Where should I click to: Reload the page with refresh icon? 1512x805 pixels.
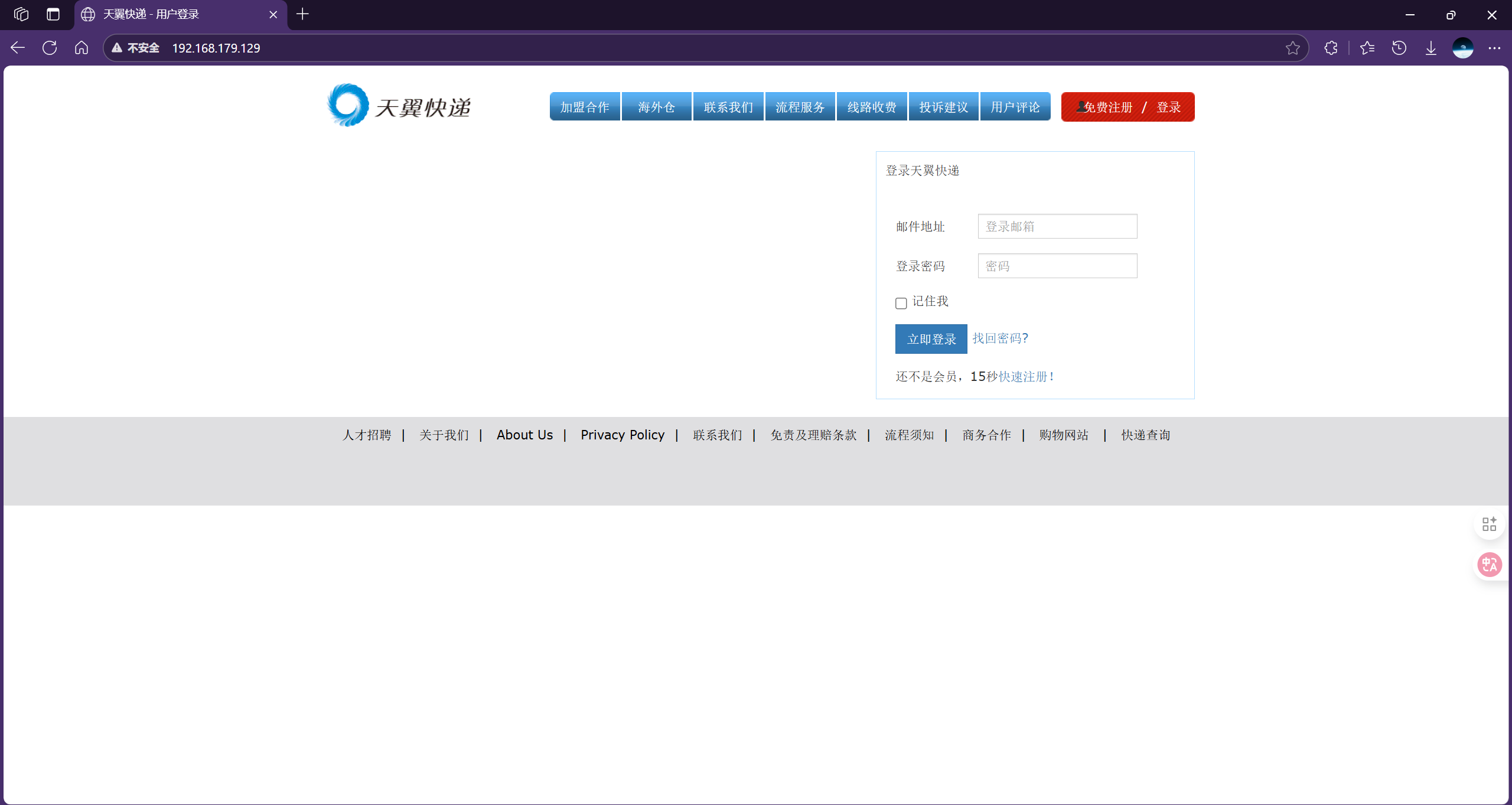click(50, 48)
